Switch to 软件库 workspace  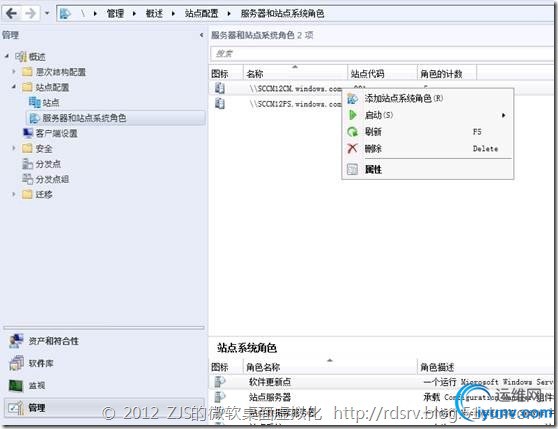coord(104,363)
